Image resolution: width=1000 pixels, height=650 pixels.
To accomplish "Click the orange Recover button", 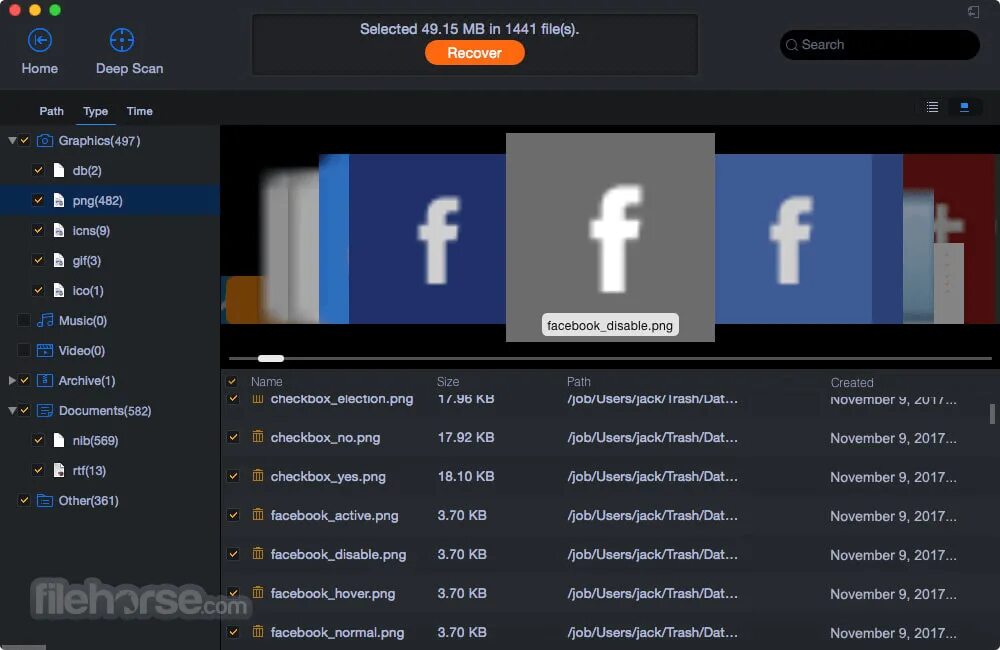I will (x=474, y=53).
